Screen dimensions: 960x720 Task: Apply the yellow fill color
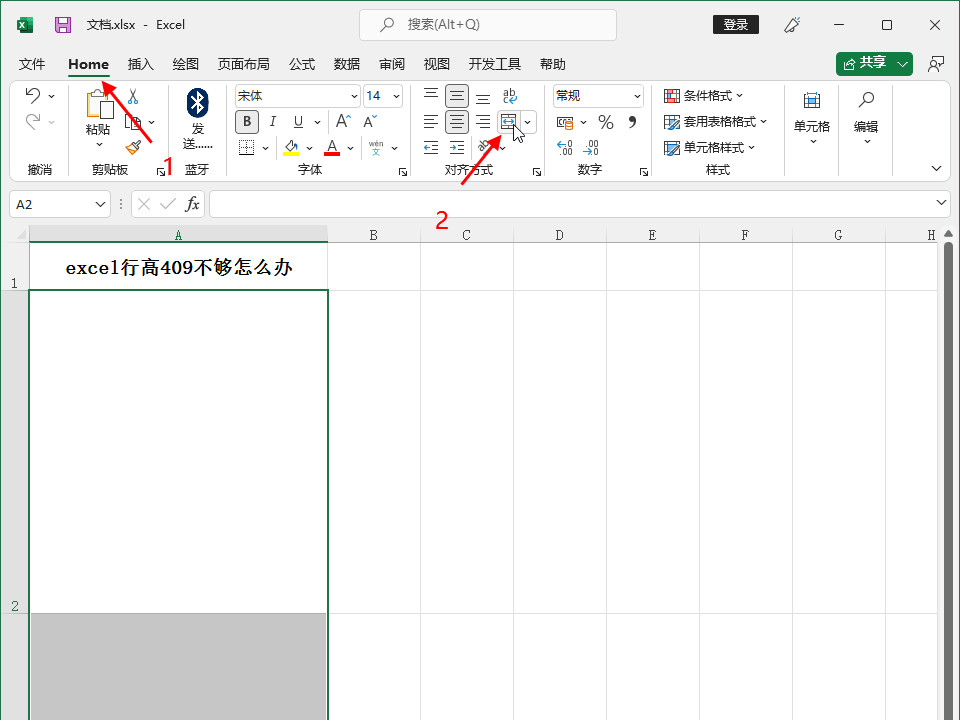pyautogui.click(x=291, y=148)
